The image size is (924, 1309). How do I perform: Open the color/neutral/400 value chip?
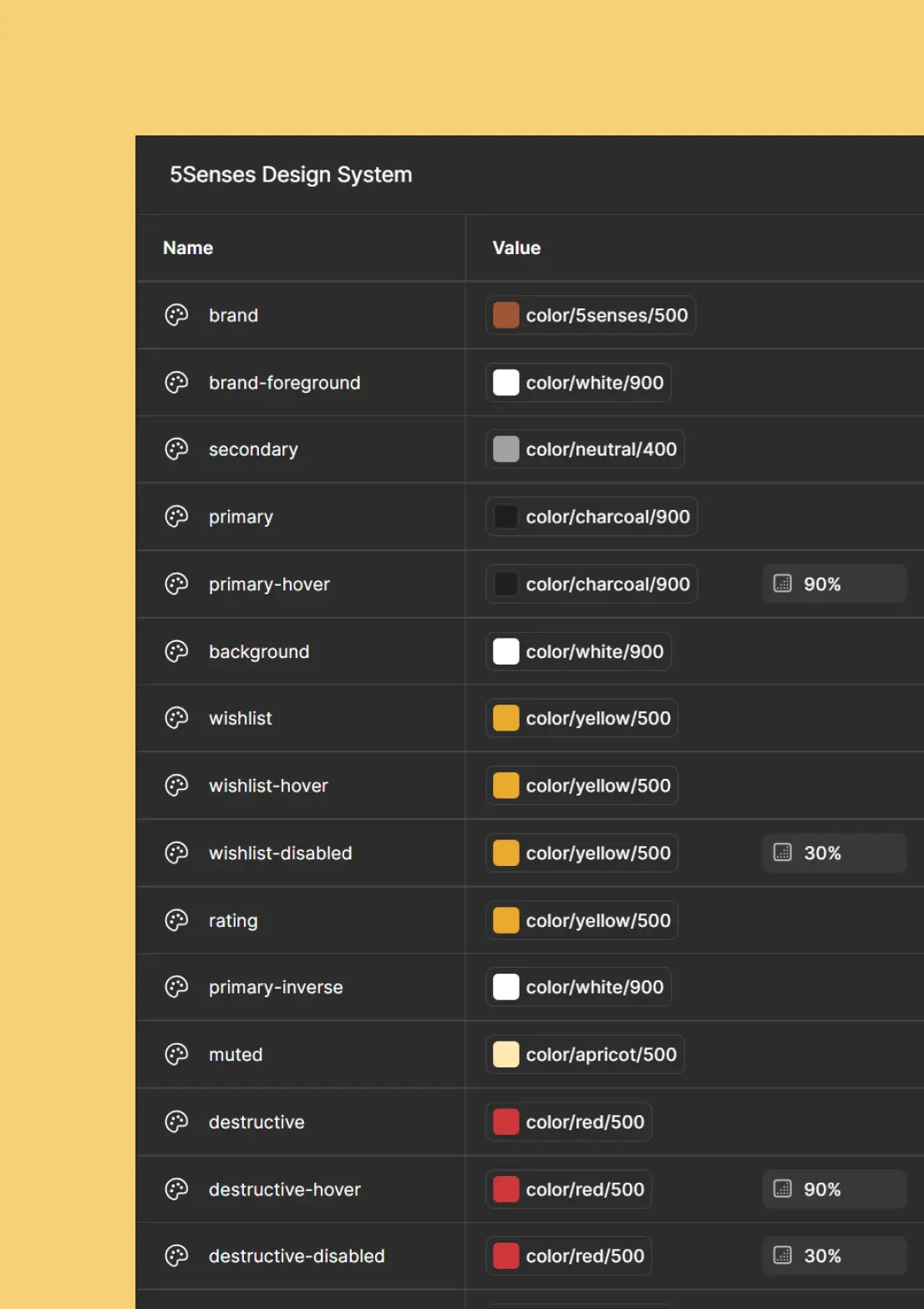click(x=585, y=449)
